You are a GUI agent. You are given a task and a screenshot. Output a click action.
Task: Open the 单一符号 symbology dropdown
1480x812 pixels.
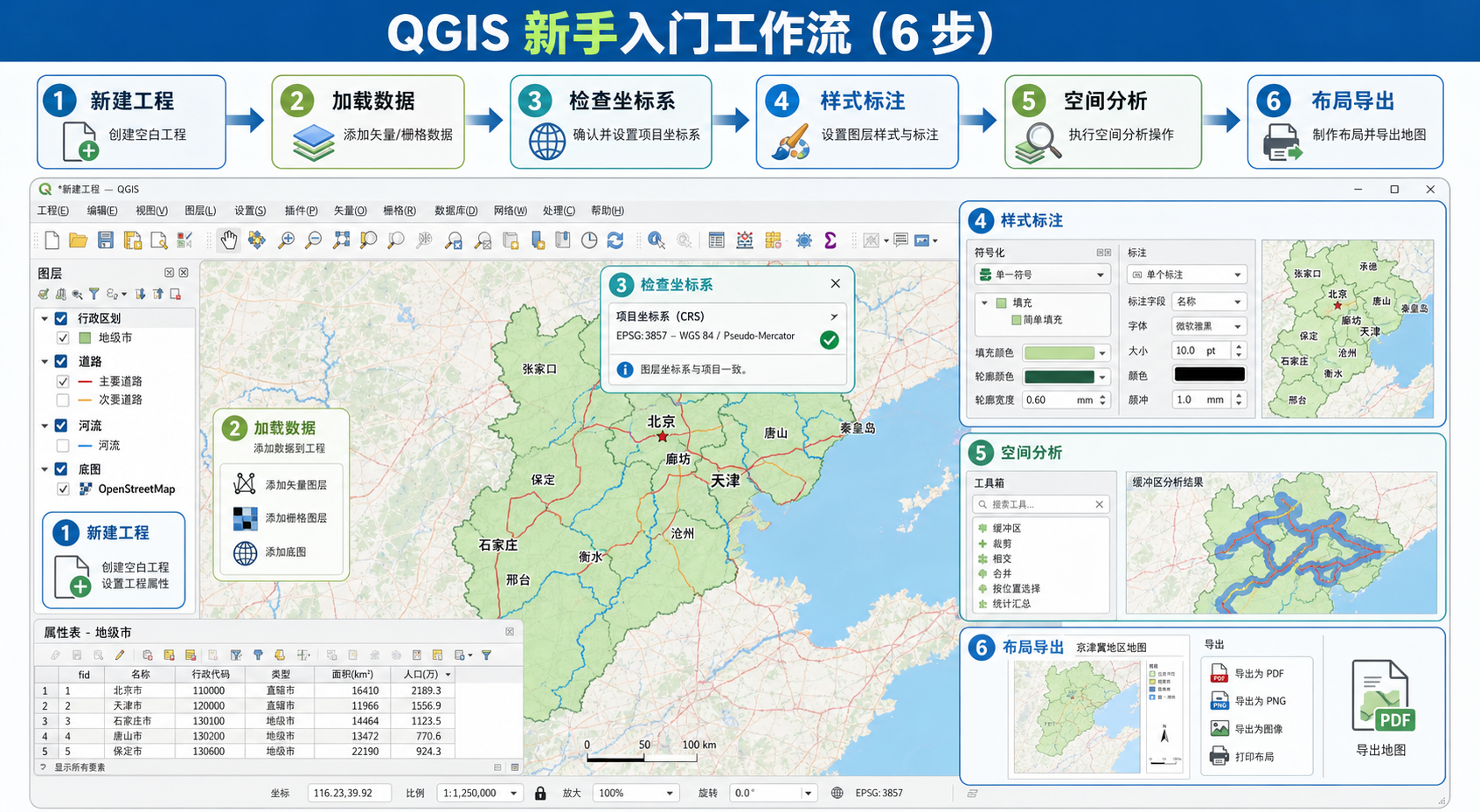[1042, 274]
